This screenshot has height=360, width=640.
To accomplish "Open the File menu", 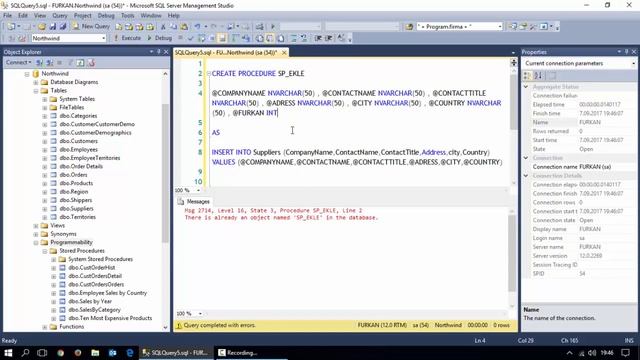I will point(7,16).
